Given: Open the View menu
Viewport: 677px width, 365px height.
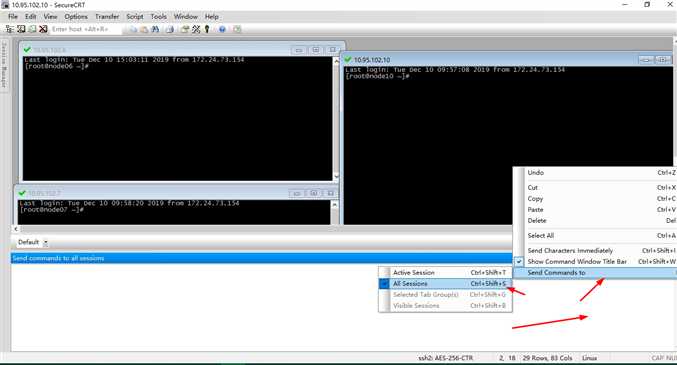Looking at the screenshot, I should point(50,16).
